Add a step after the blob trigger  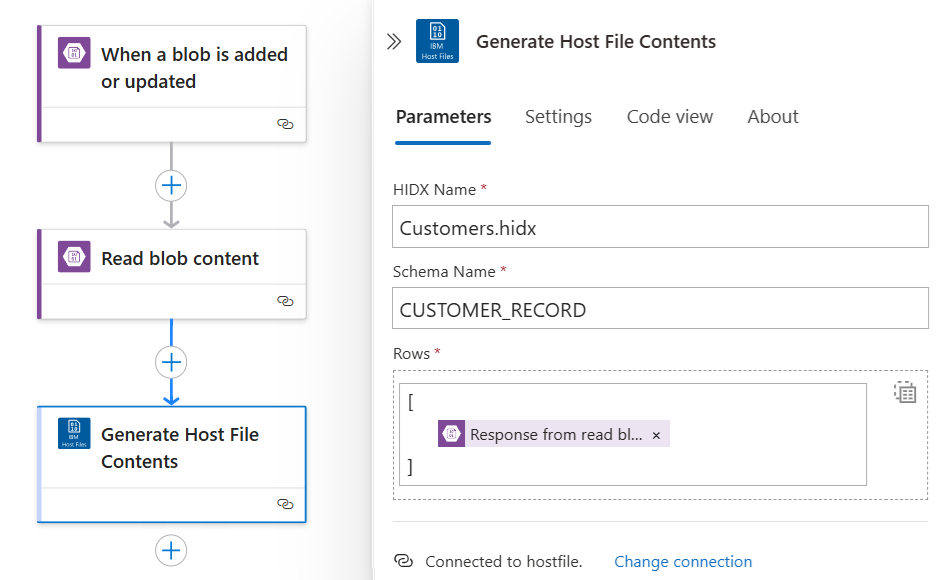pos(171,185)
